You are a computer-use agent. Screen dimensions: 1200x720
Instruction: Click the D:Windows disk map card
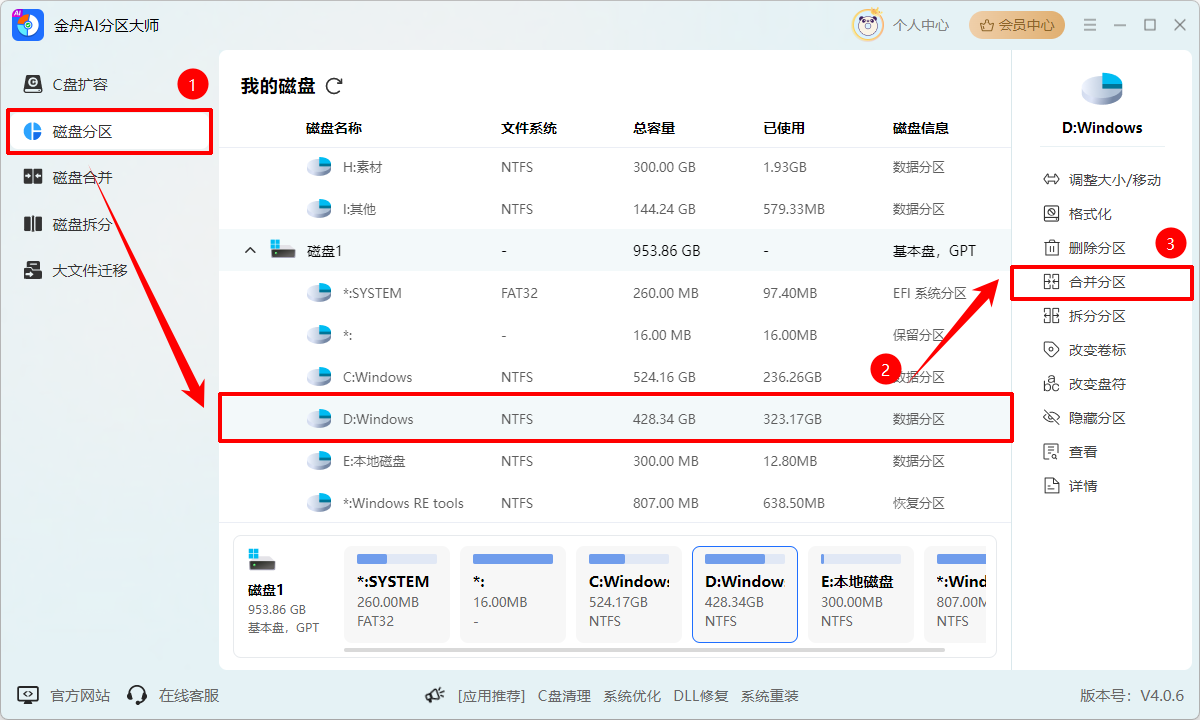(745, 594)
